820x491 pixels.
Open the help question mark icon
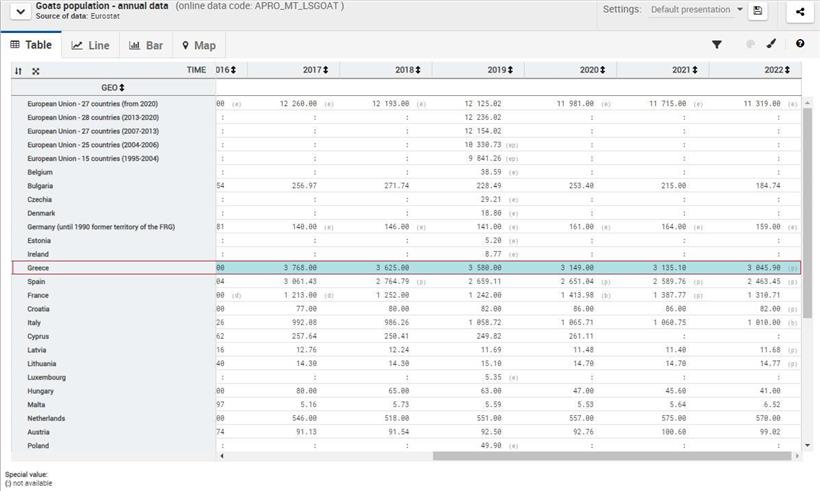tap(800, 45)
